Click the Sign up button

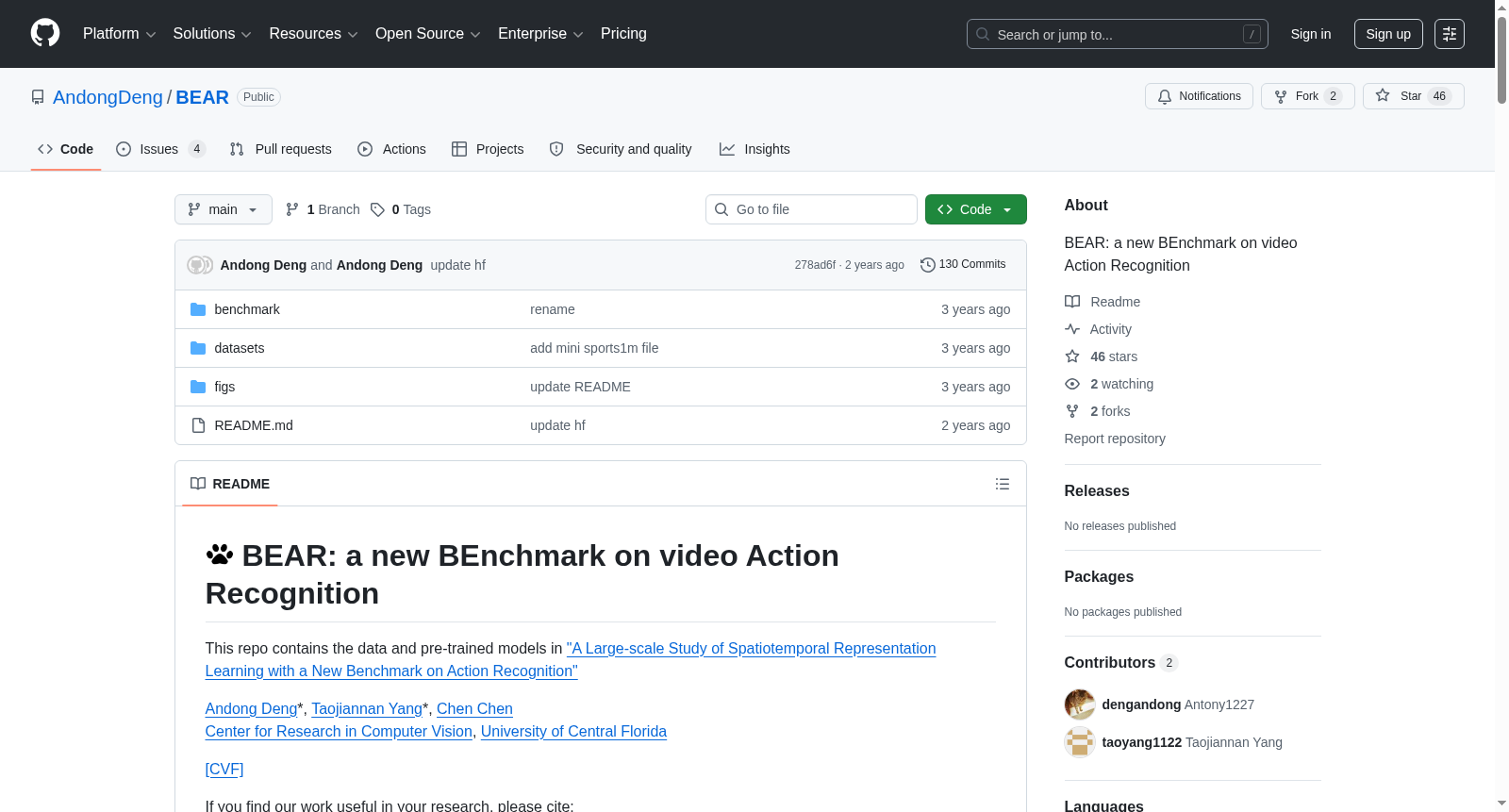1388,34
